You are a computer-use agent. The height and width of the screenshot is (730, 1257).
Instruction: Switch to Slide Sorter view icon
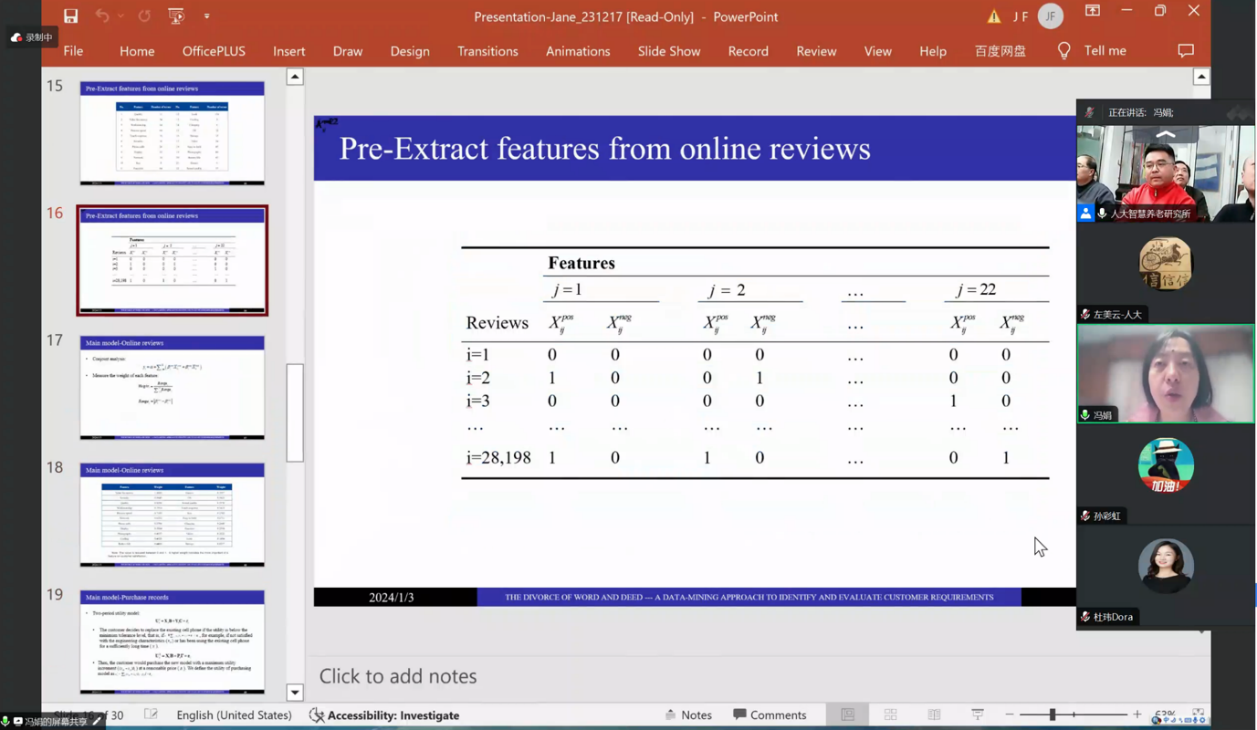pyautogui.click(x=890, y=715)
